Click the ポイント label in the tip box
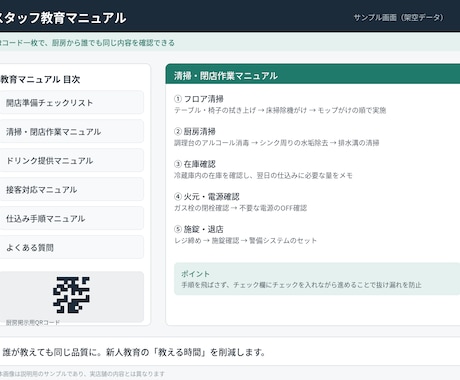The image size is (460, 380). 195,274
